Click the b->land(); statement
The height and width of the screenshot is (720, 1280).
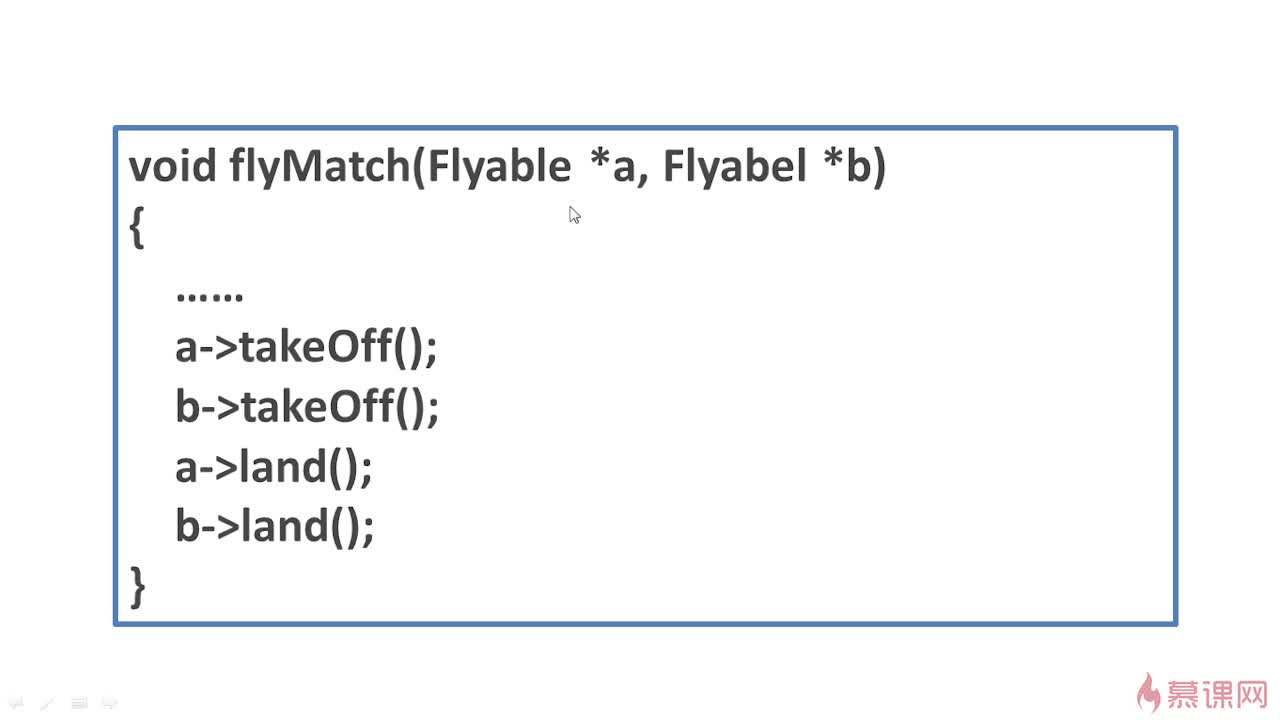click(275, 526)
